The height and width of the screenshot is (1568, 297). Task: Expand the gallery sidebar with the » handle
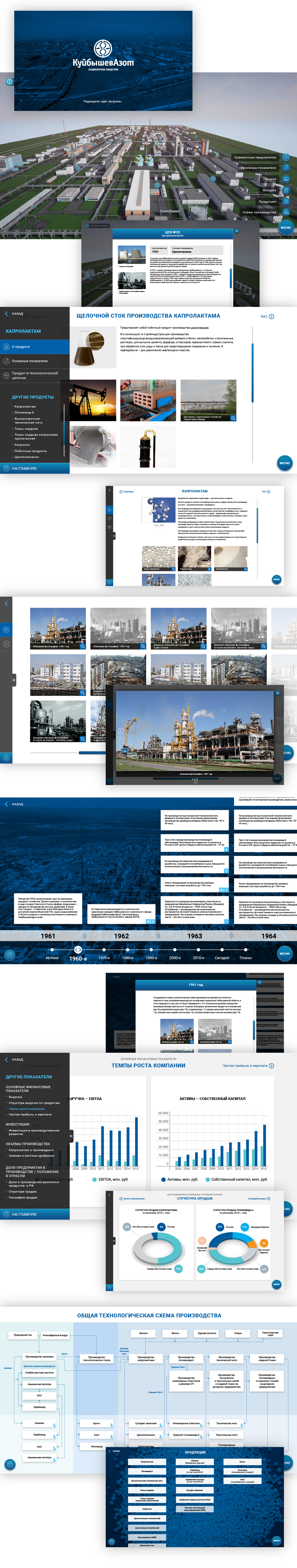coord(14,680)
